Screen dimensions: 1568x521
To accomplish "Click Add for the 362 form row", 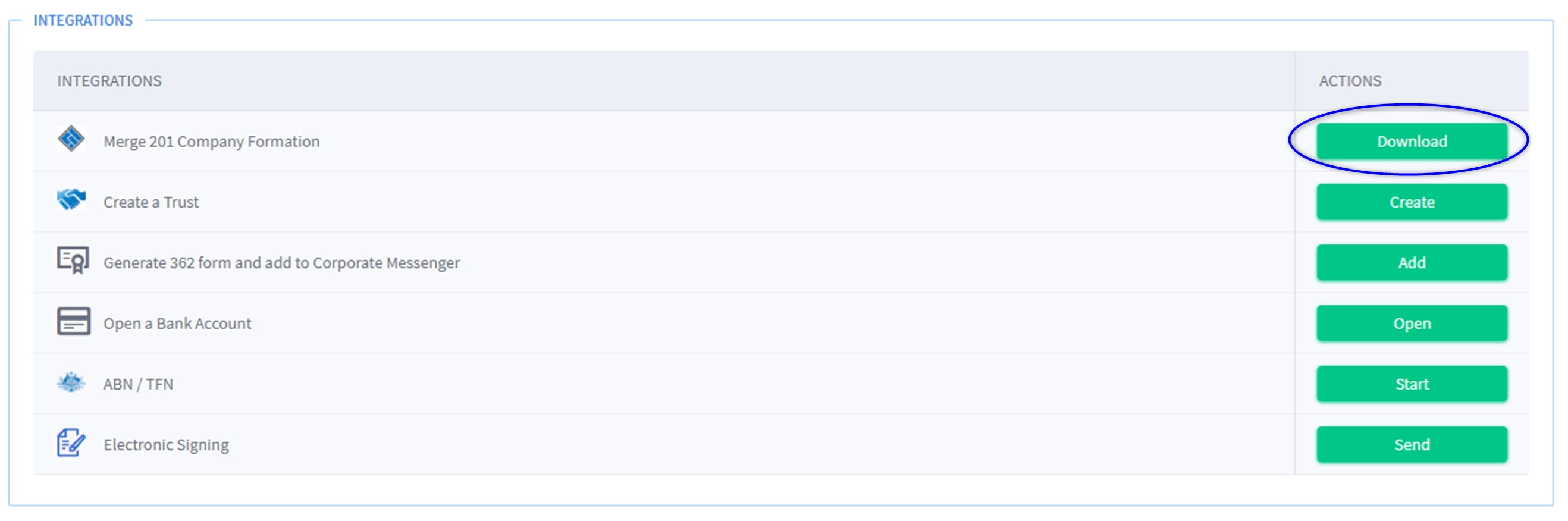I will pyautogui.click(x=1412, y=263).
